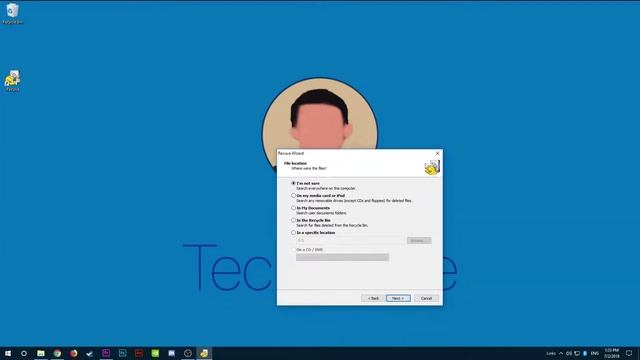
Task: Click the Browse button
Action: 419,240
